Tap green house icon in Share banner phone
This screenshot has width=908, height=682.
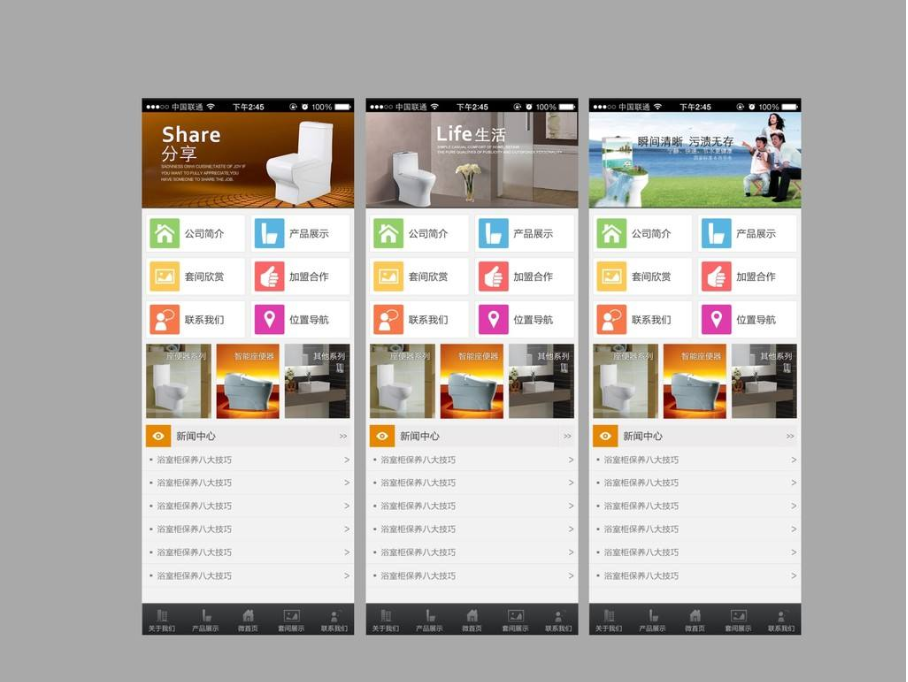(x=165, y=233)
